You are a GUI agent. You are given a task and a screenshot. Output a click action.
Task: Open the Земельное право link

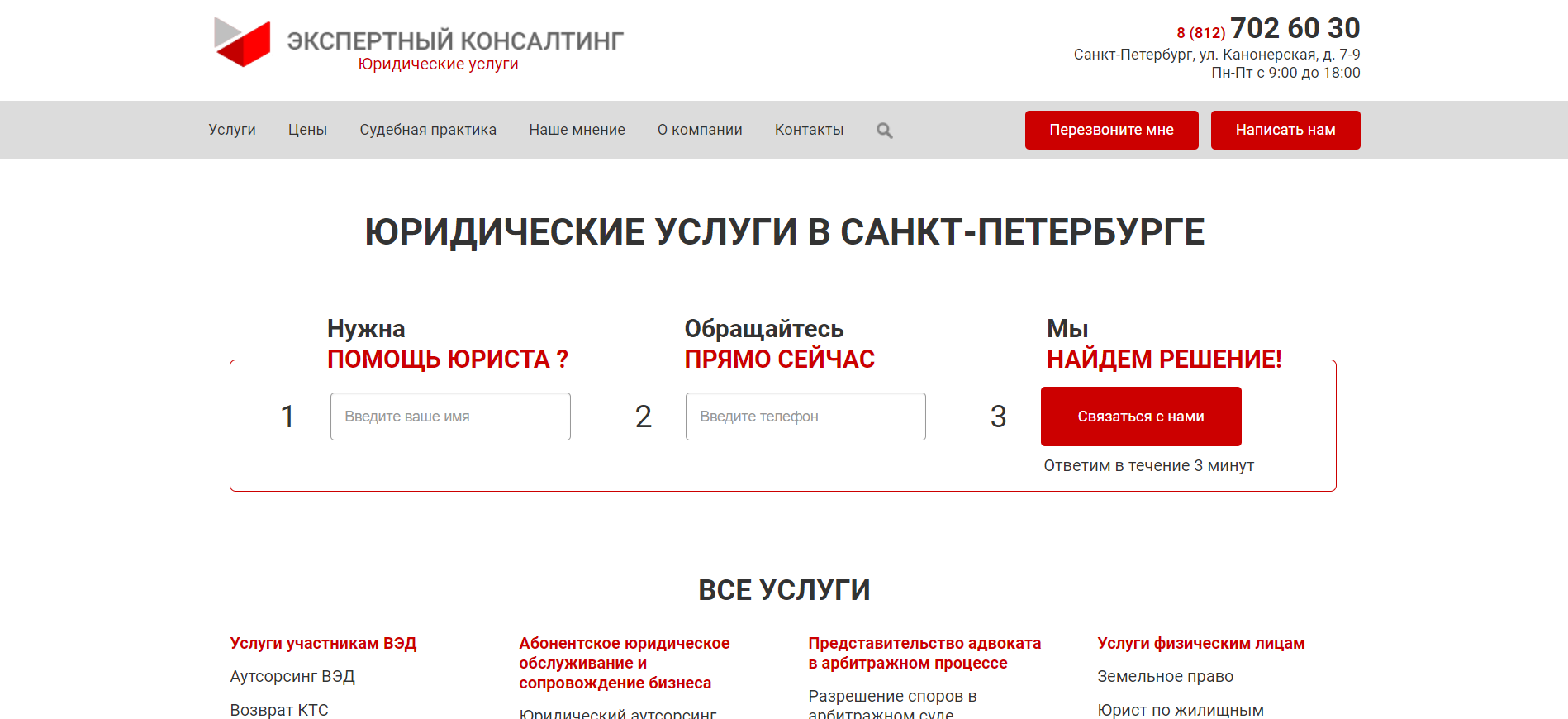[x=1165, y=676]
